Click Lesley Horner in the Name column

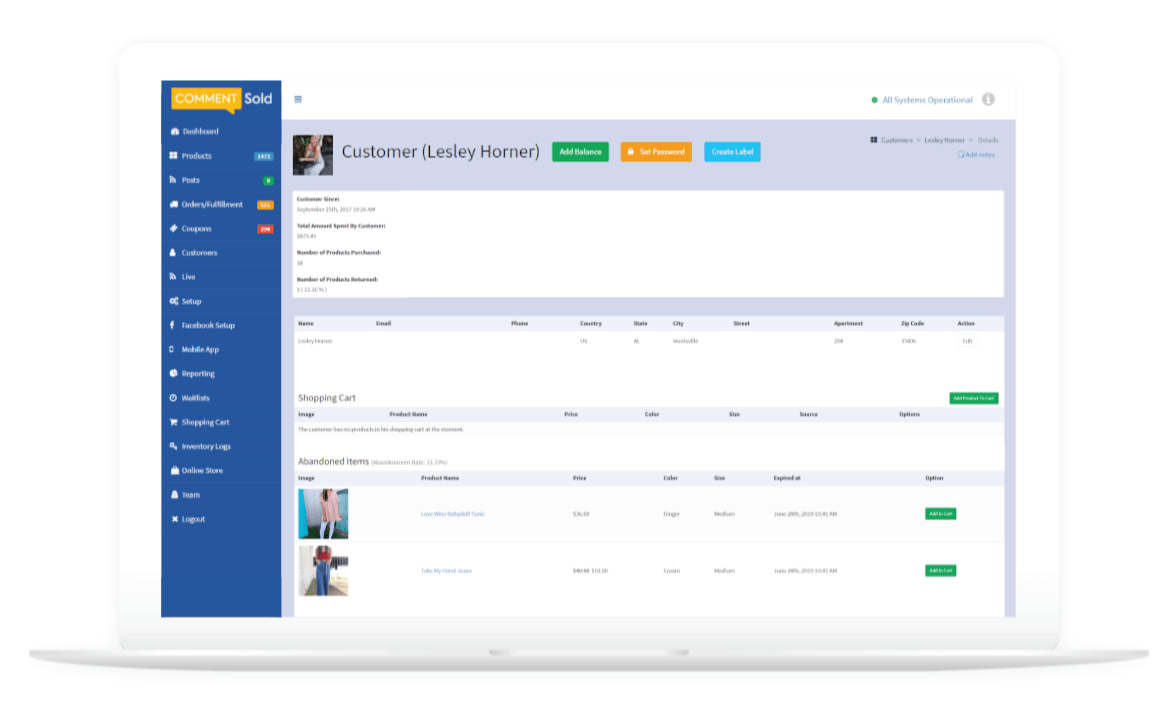[x=315, y=341]
